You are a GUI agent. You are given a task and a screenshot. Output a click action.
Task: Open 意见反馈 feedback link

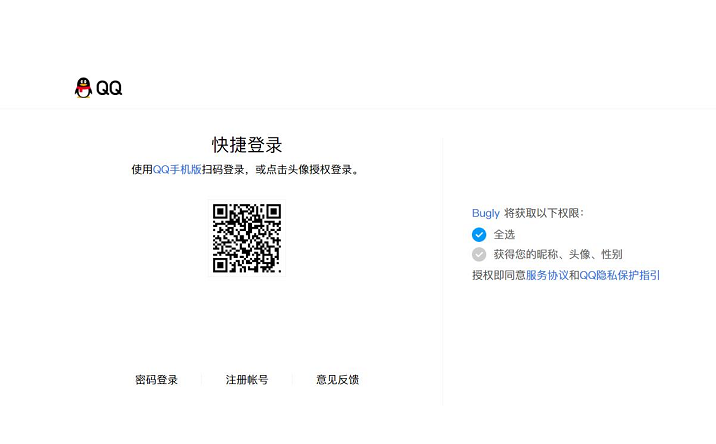coord(337,380)
